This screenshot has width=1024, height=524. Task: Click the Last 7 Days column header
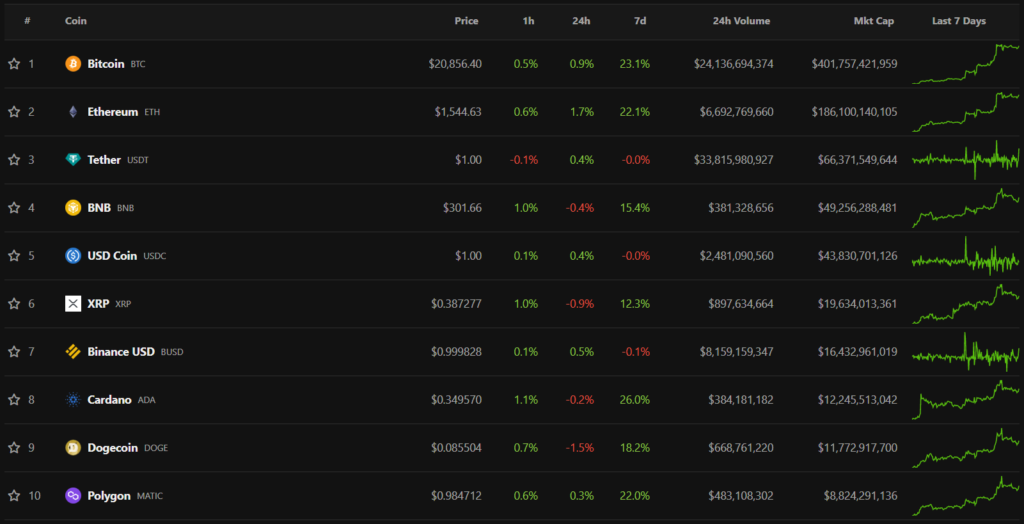959,21
